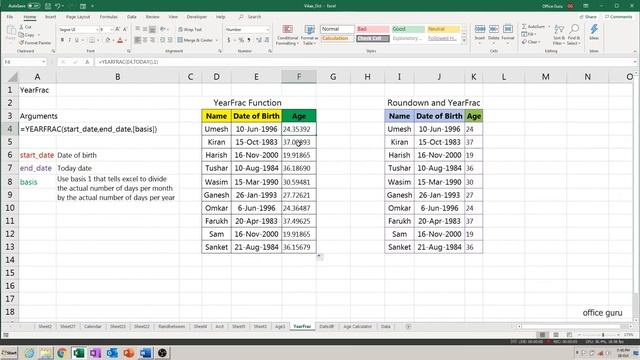Image resolution: width=640 pixels, height=360 pixels.
Task: Switch to the Page Layout tab
Action: pos(78,17)
